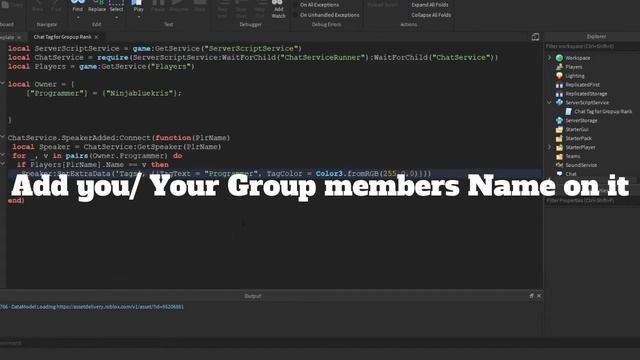The width and height of the screenshot is (640, 360).
Task: Select Players in Explorer
Action: pos(574,67)
